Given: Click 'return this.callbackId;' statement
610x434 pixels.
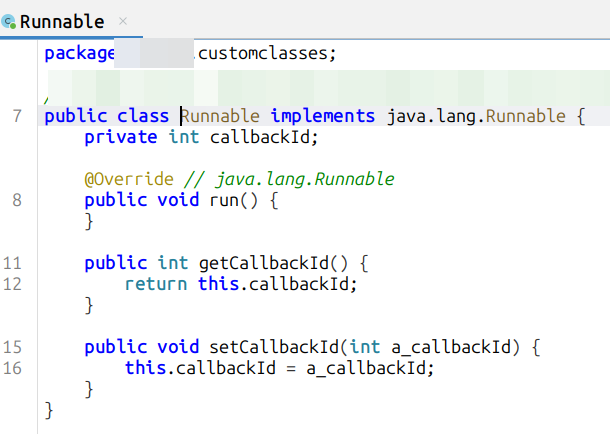Looking at the screenshot, I should click(x=241, y=284).
